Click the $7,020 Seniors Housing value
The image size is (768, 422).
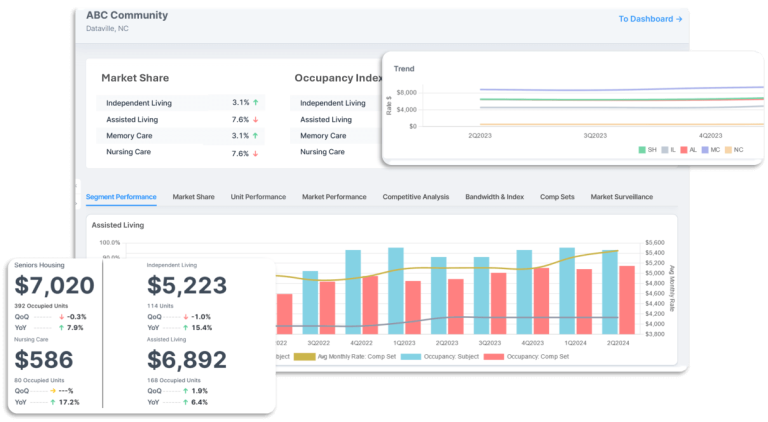point(54,285)
